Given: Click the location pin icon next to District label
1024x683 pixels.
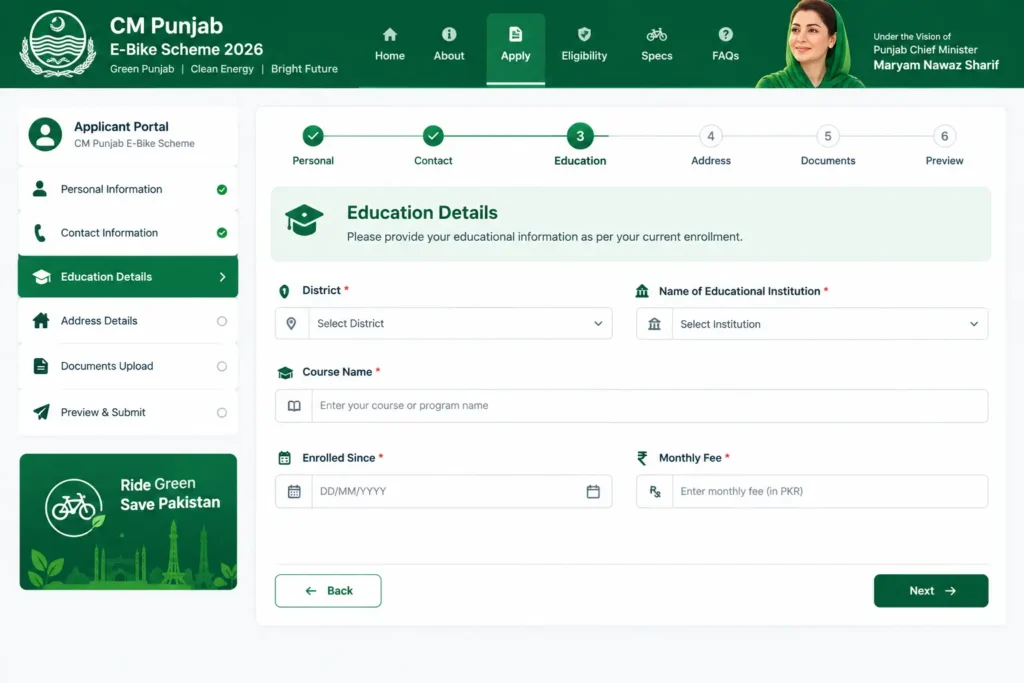Looking at the screenshot, I should click(x=284, y=291).
